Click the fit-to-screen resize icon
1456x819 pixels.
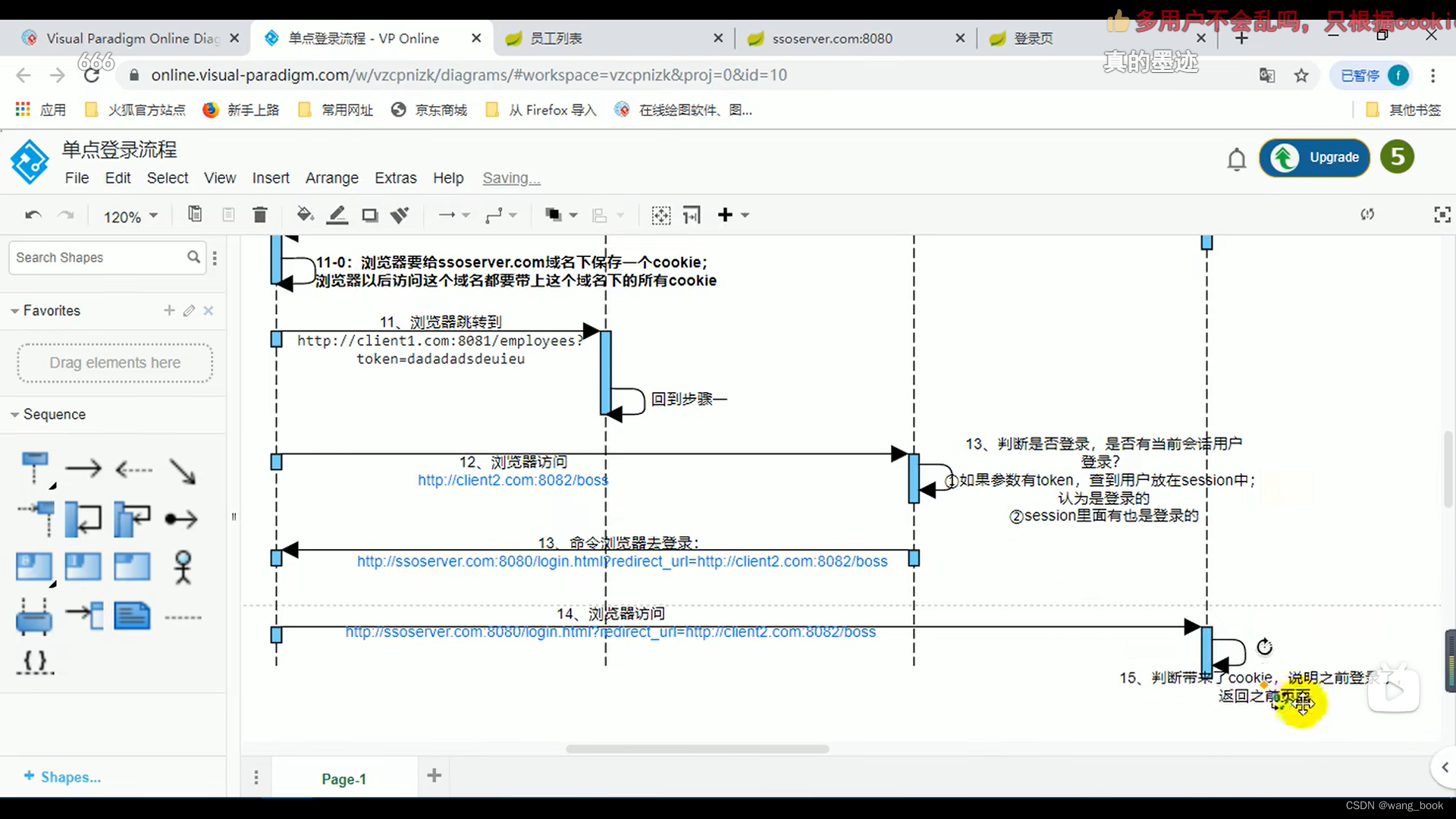1443,214
